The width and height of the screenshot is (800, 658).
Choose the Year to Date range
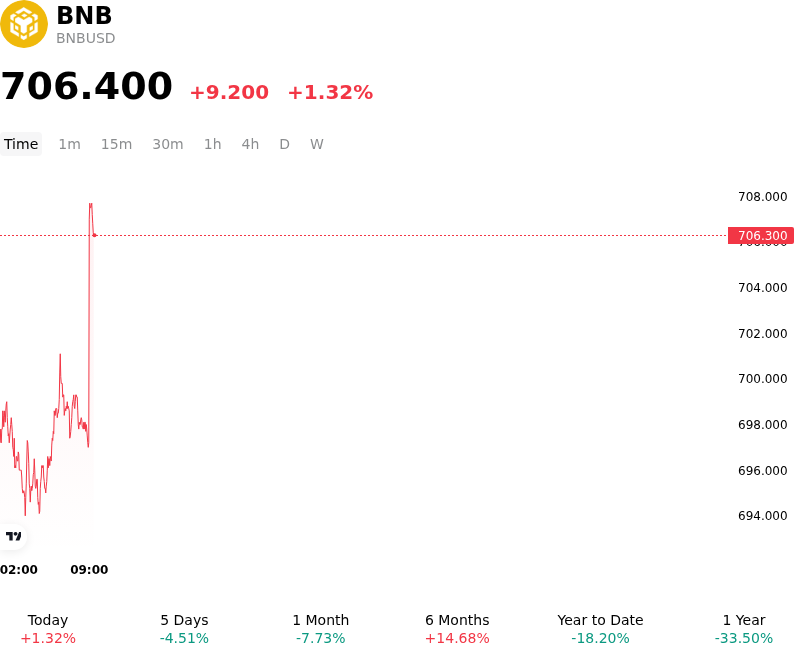pyautogui.click(x=600, y=629)
